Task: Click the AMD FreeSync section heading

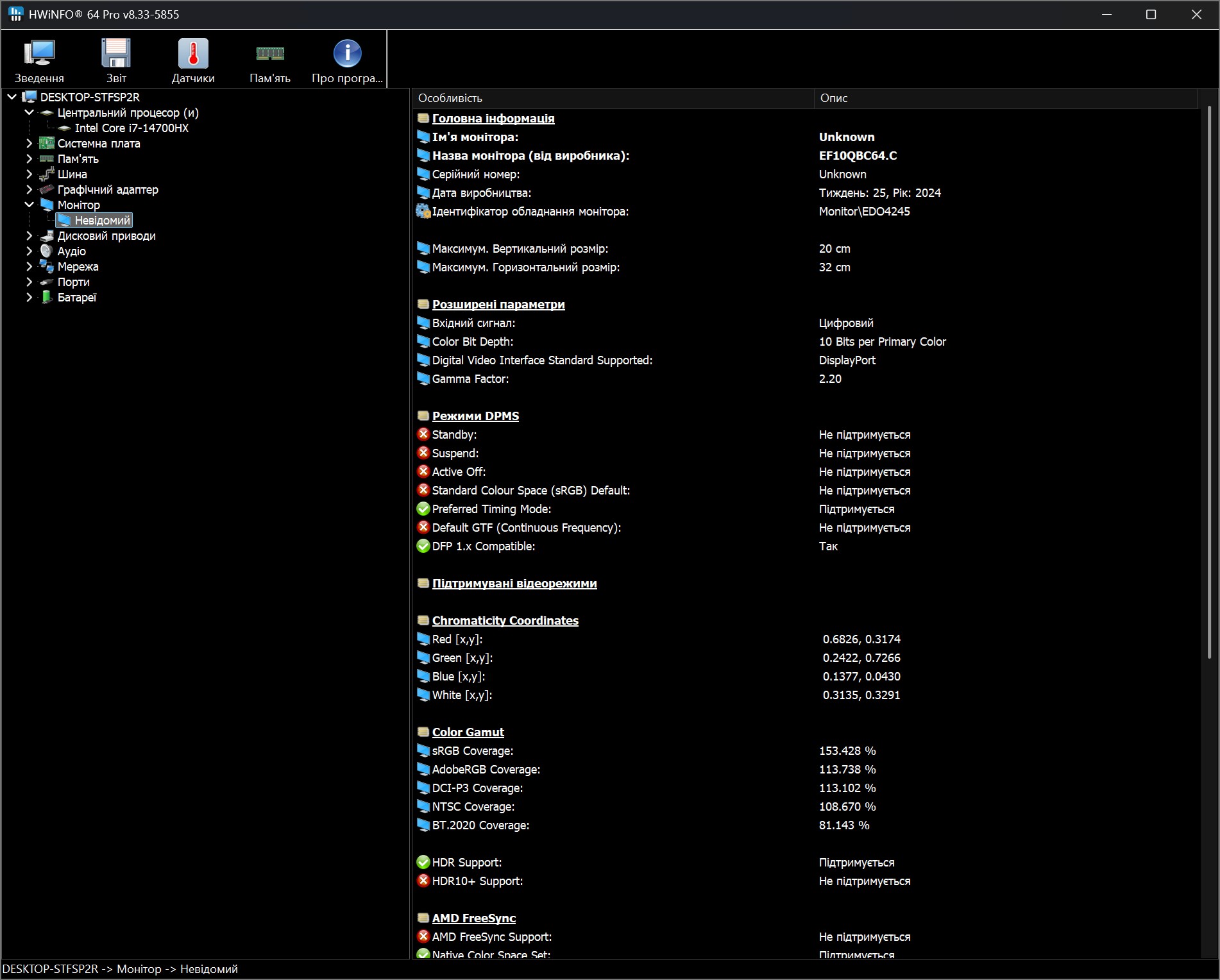Action: [474, 918]
